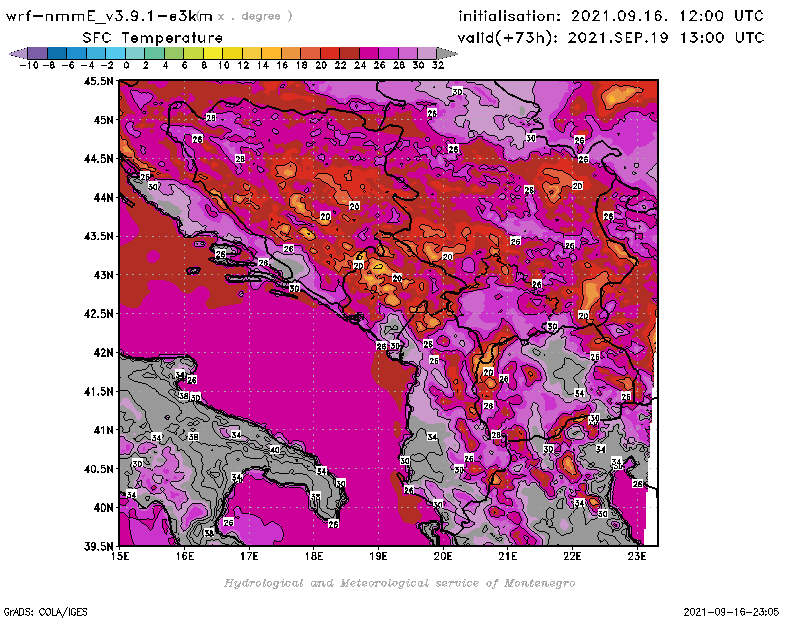This screenshot has height=618, width=800.
Task: Pick the legend swatch between 30 and 32
Action: (427, 53)
